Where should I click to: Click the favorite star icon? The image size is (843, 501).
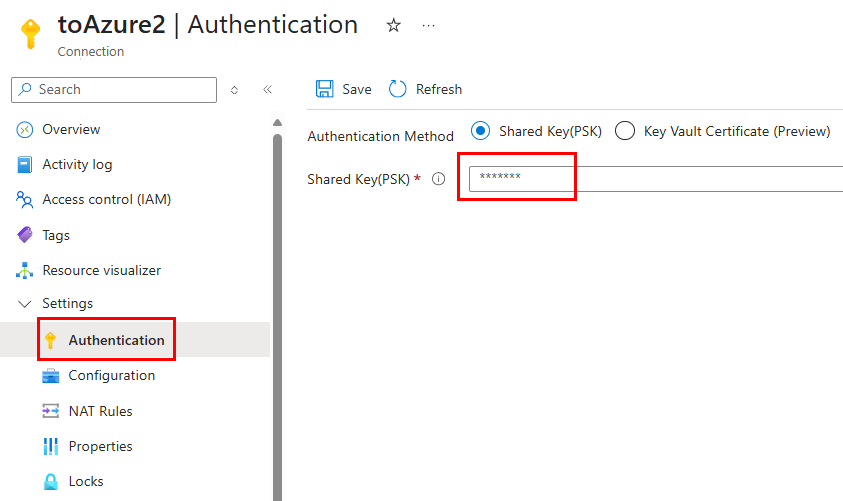point(394,25)
